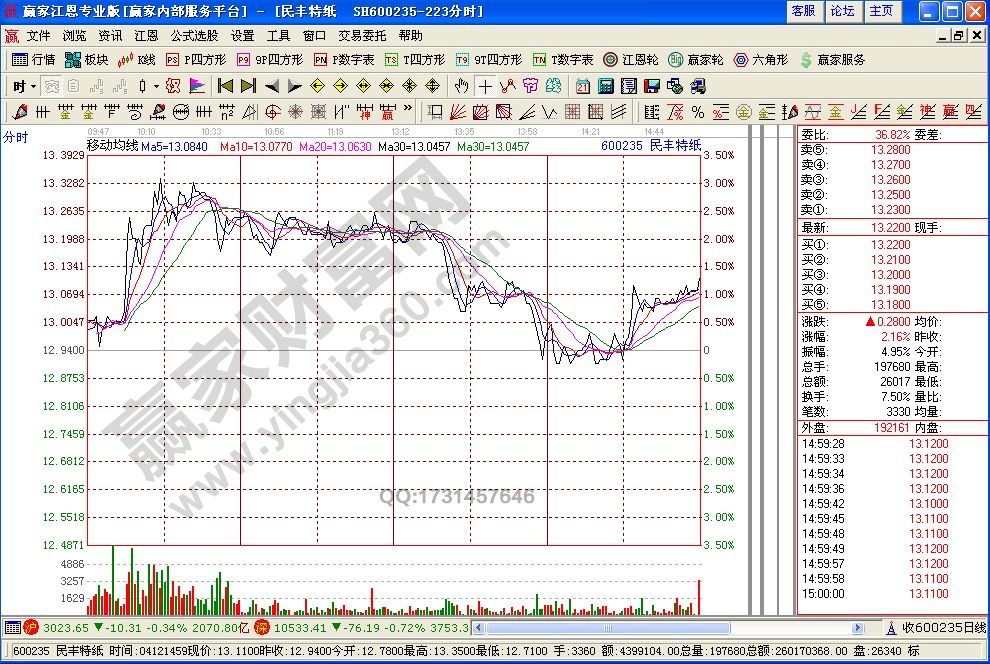This screenshot has height=664, width=990.
Task: Click the 客服 button in title bar
Action: (x=803, y=11)
